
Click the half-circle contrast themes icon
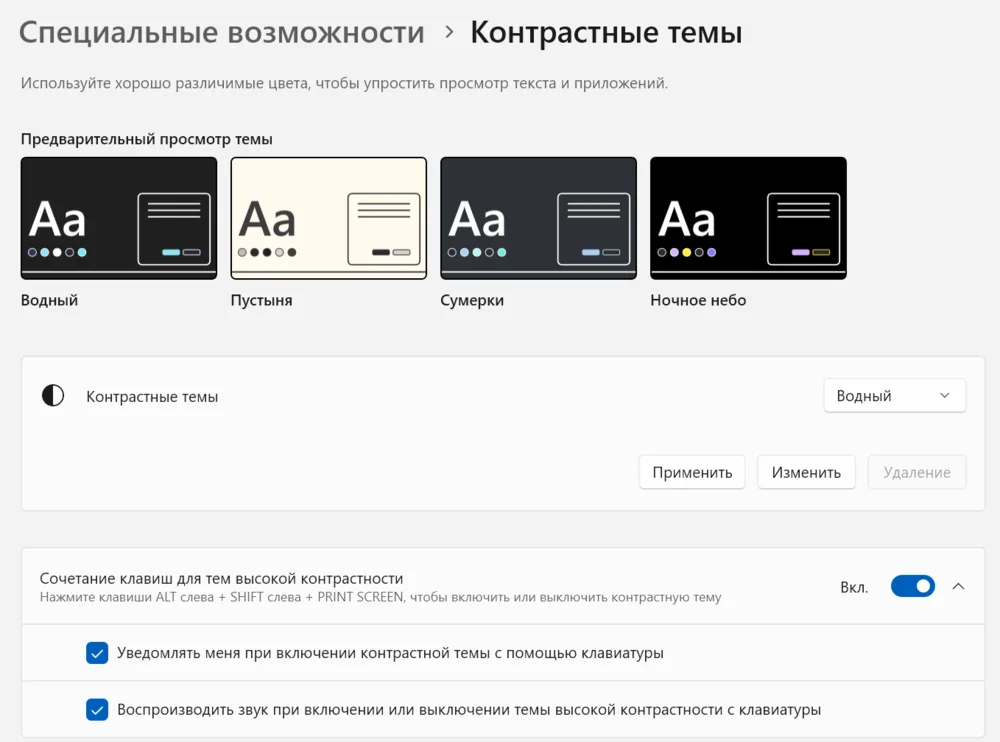coord(53,396)
